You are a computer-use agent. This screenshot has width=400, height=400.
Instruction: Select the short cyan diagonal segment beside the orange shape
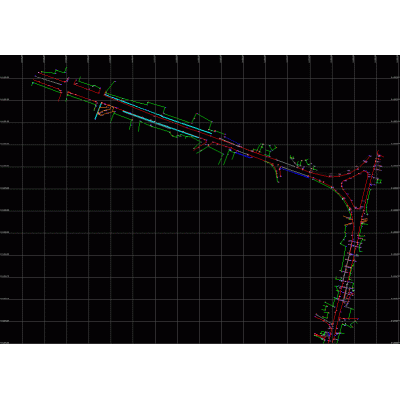click(97, 111)
